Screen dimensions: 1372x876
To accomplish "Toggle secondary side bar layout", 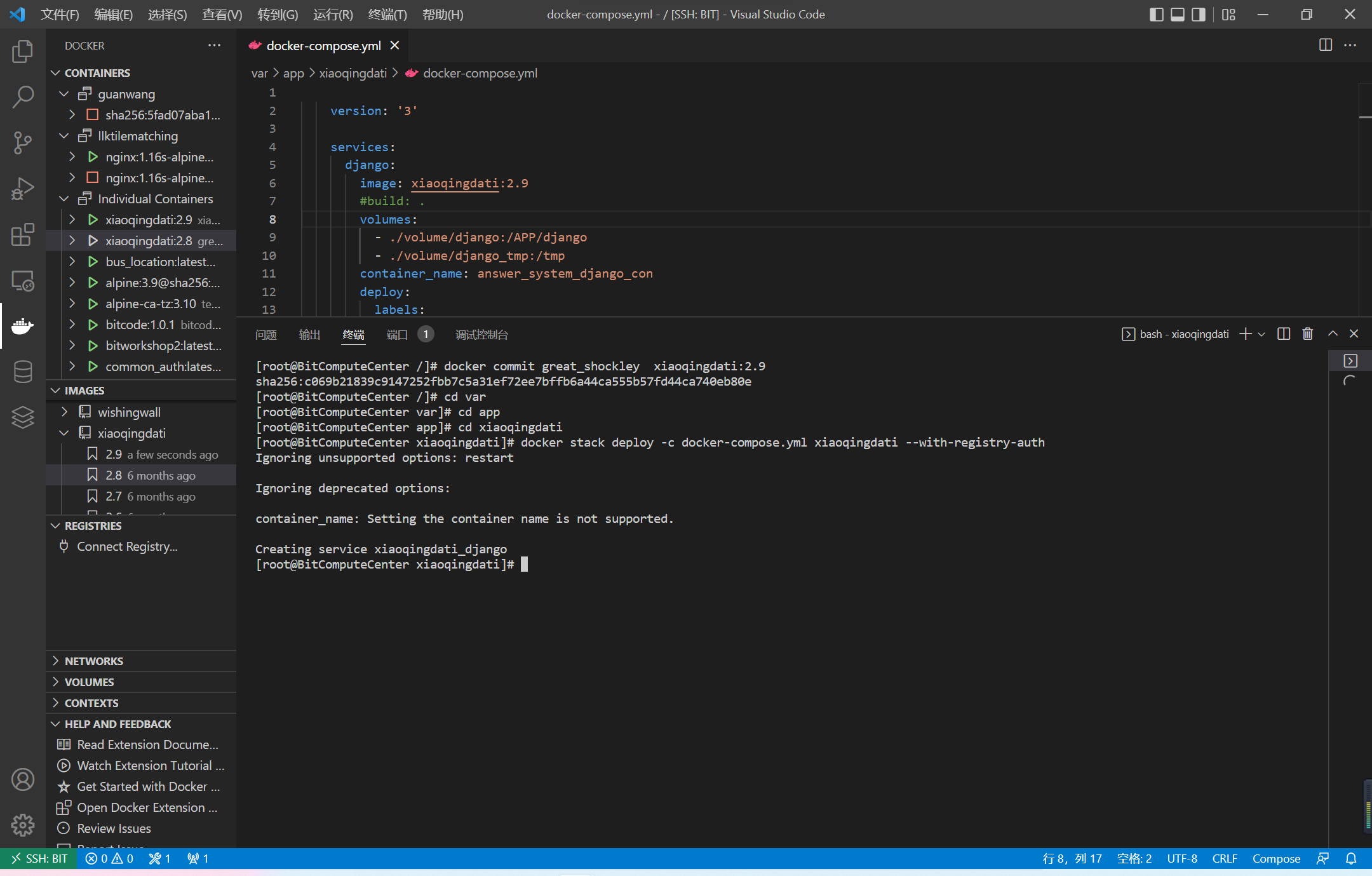I will [1199, 14].
